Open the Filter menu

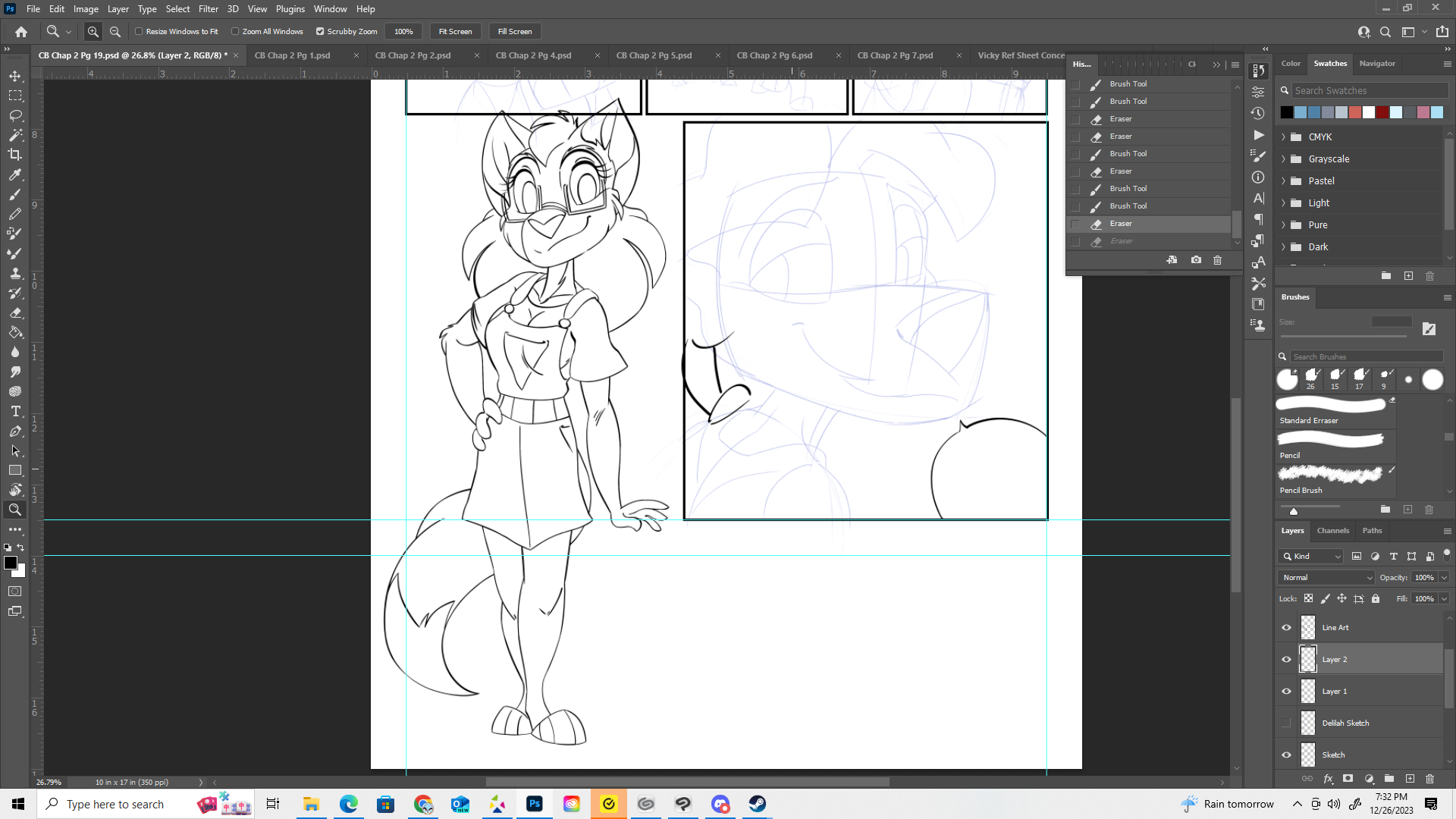pos(208,9)
